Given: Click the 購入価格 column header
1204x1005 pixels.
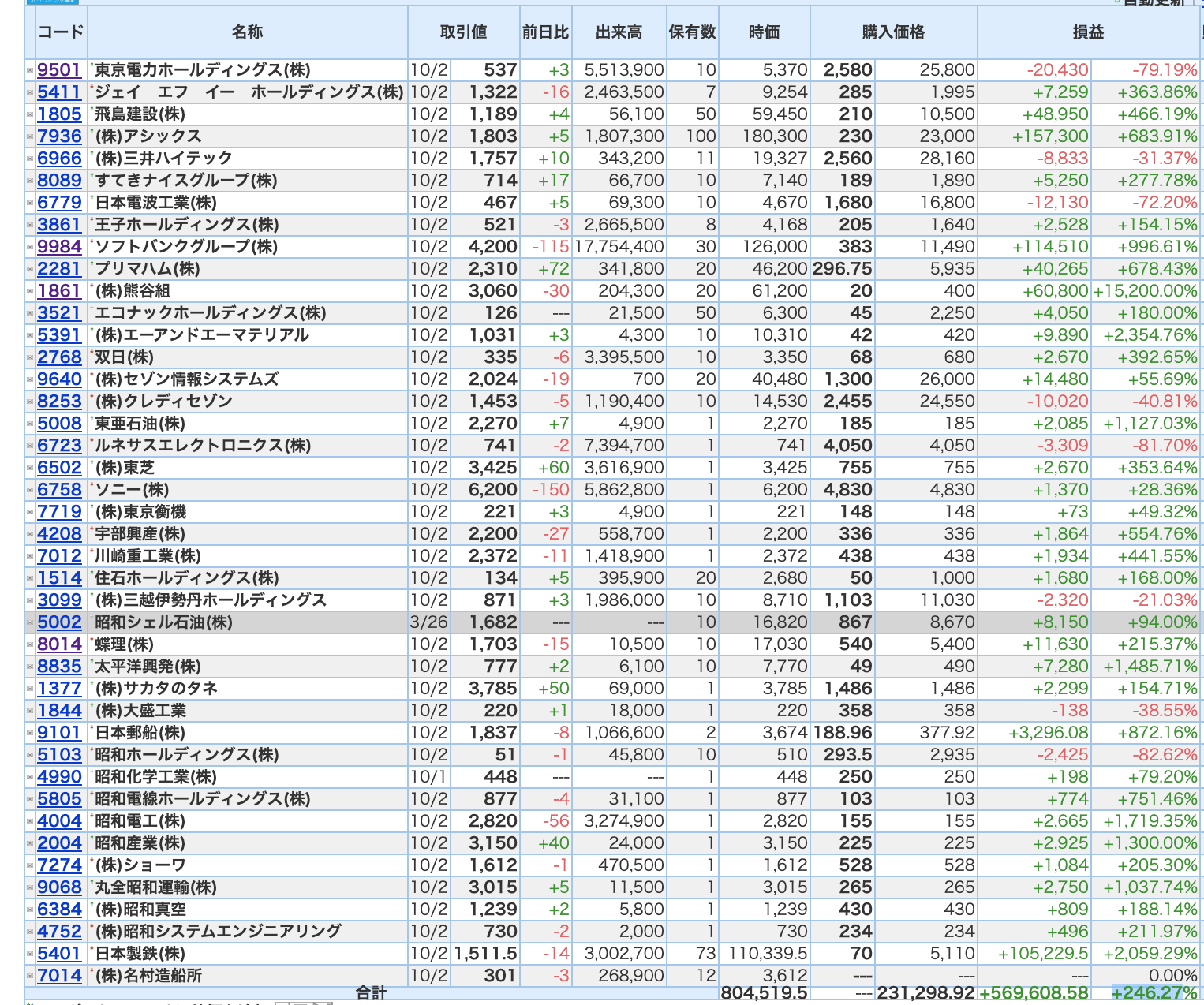Looking at the screenshot, I should click(x=894, y=32).
